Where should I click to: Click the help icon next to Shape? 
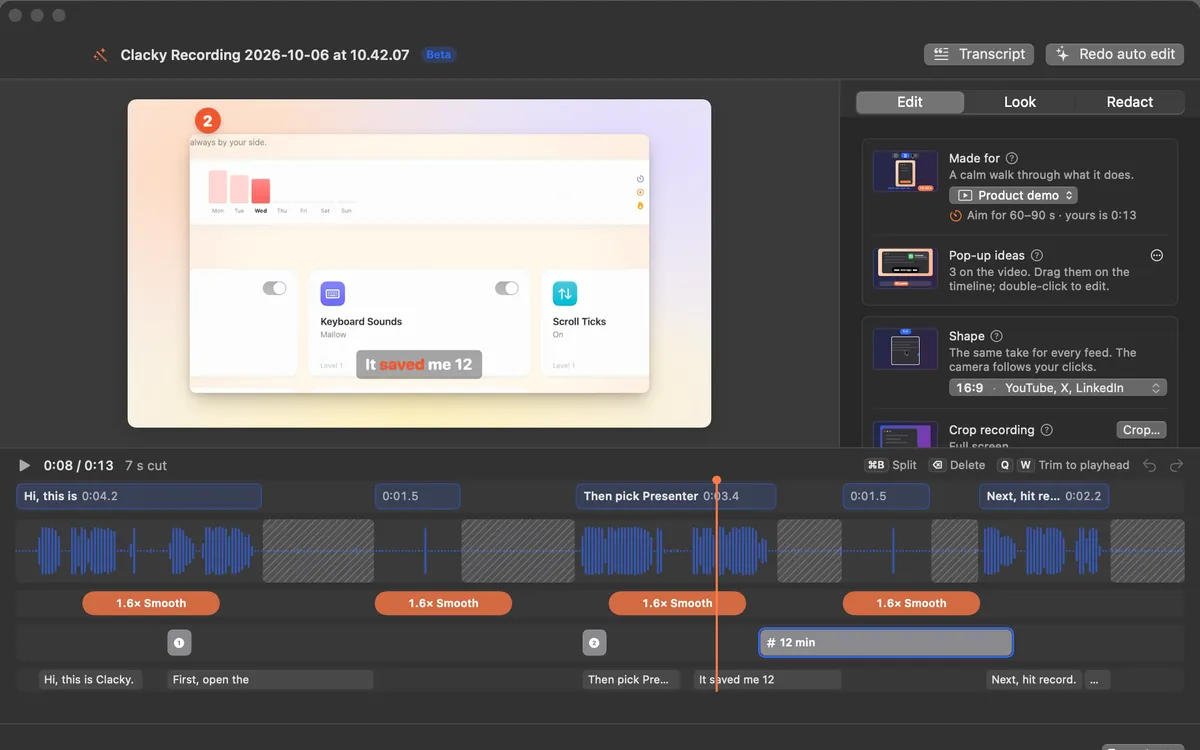(x=997, y=336)
